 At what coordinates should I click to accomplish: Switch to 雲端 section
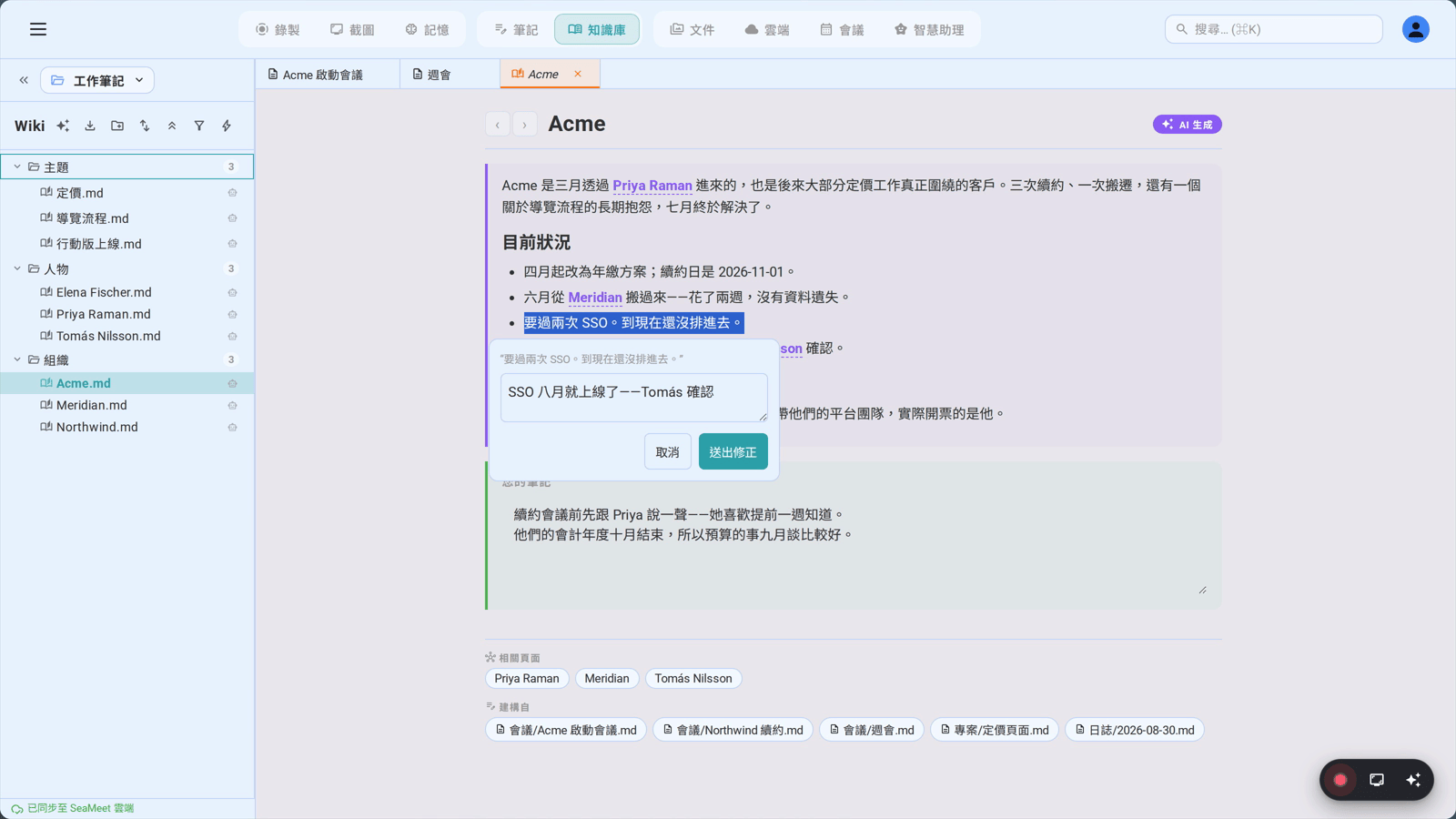(x=767, y=29)
